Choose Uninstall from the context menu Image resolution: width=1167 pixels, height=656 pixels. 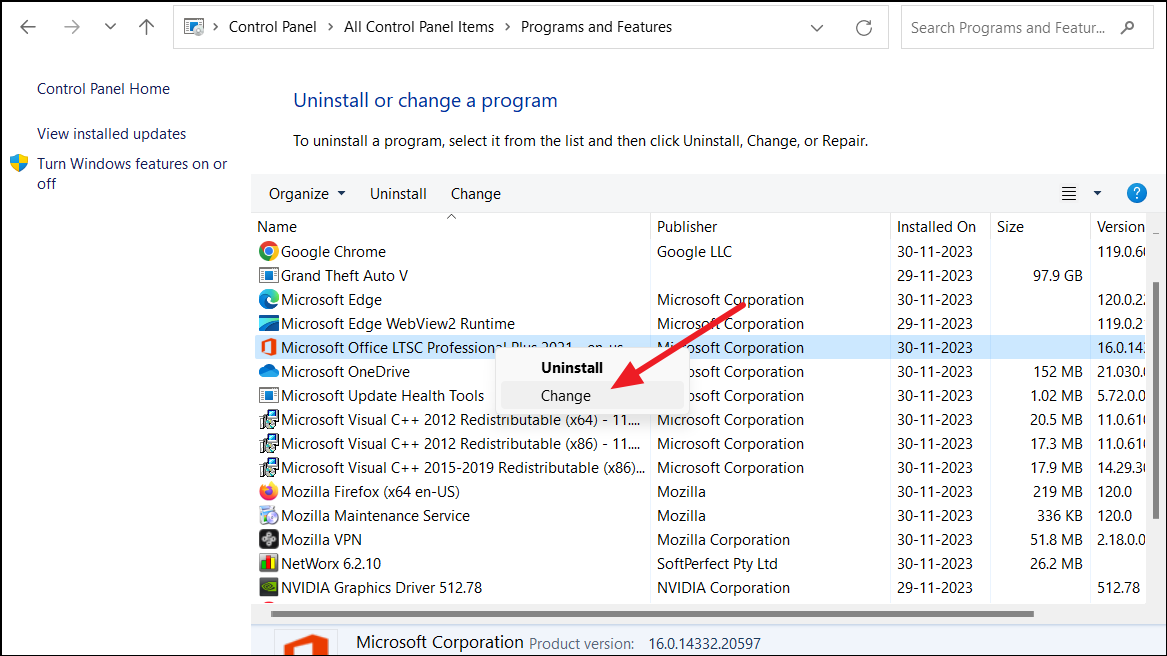(x=571, y=367)
